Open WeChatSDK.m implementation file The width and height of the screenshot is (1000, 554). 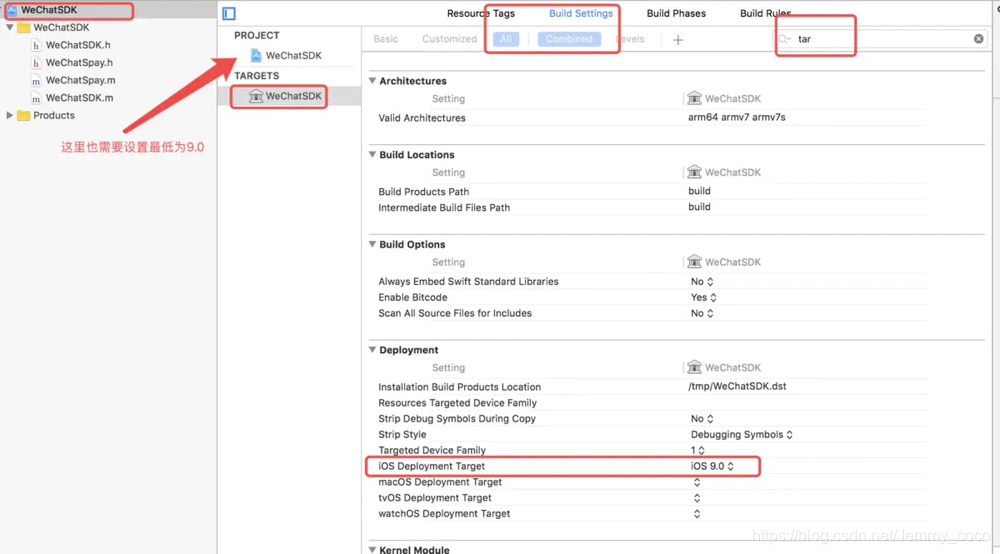79,98
